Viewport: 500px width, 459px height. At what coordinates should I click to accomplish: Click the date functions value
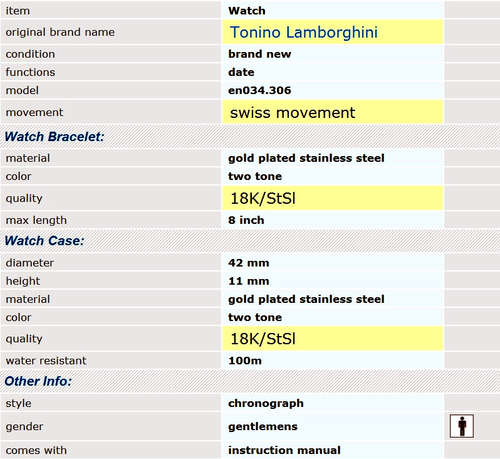(x=241, y=72)
